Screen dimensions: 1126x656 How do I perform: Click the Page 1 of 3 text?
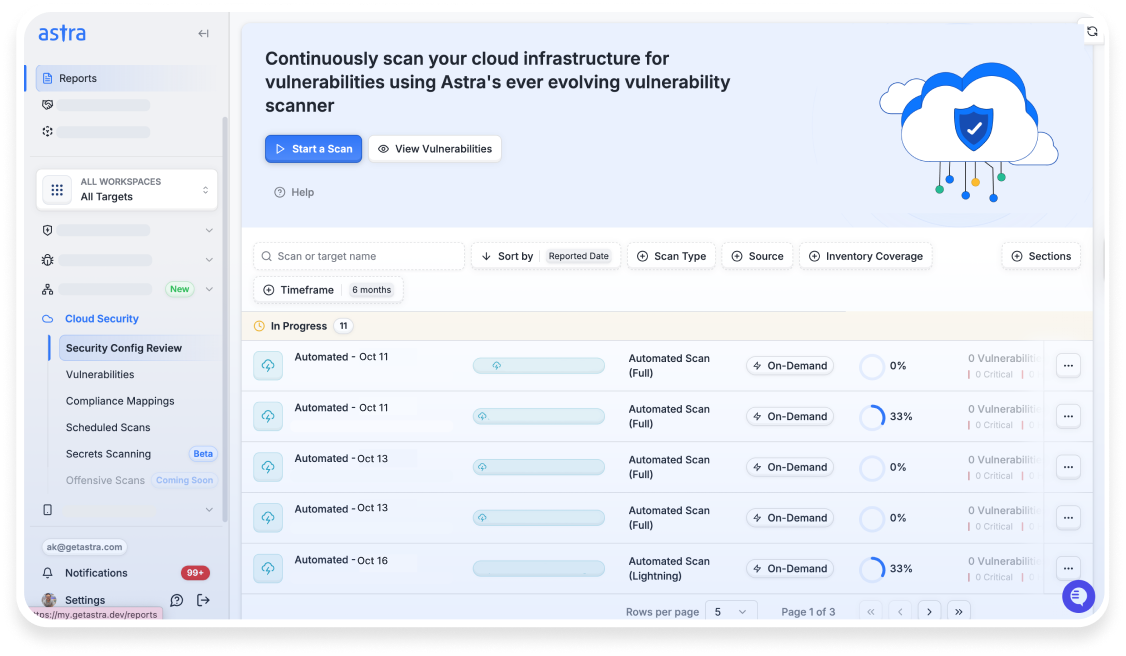[x=808, y=612]
